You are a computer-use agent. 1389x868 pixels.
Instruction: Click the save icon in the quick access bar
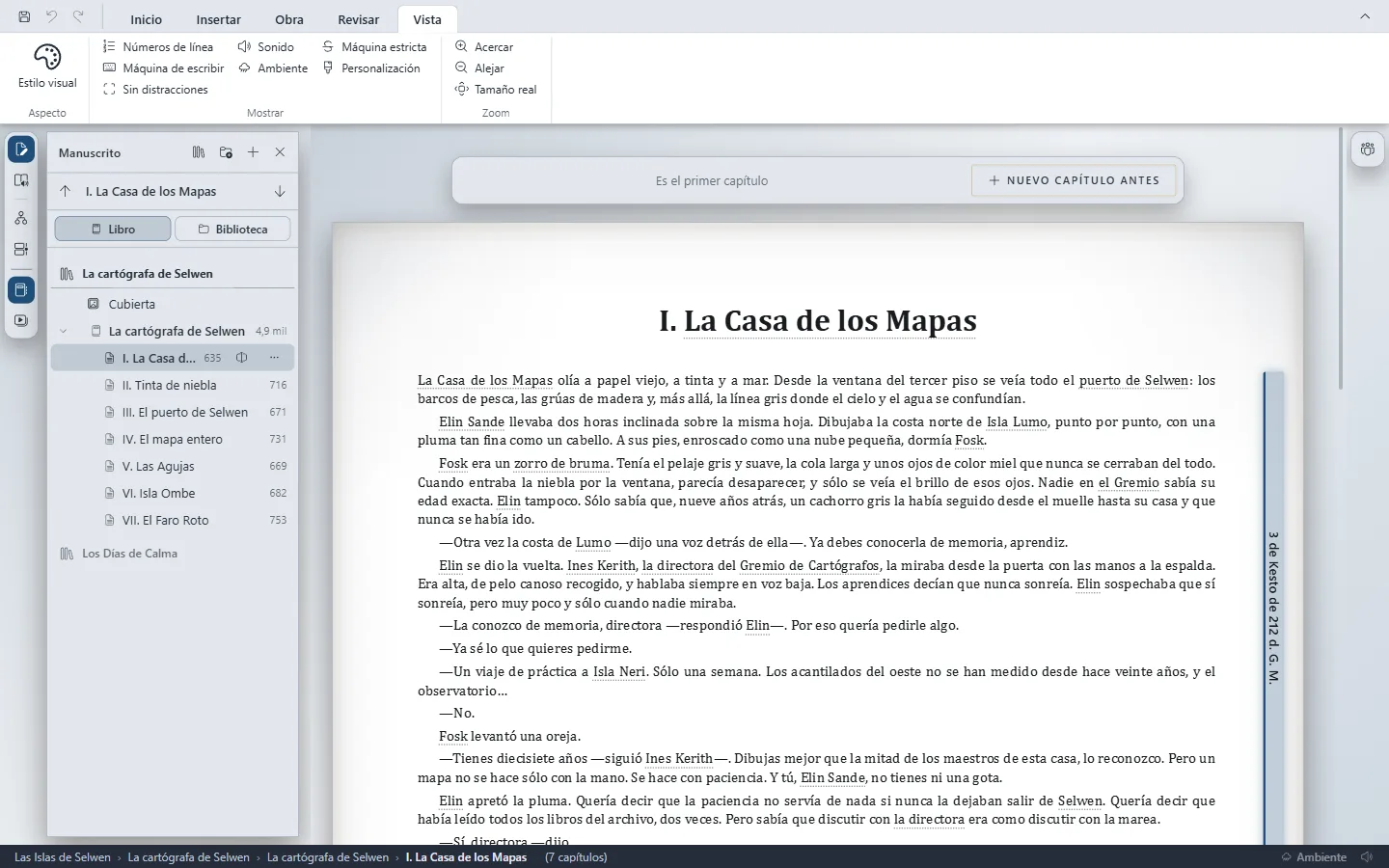(x=24, y=16)
